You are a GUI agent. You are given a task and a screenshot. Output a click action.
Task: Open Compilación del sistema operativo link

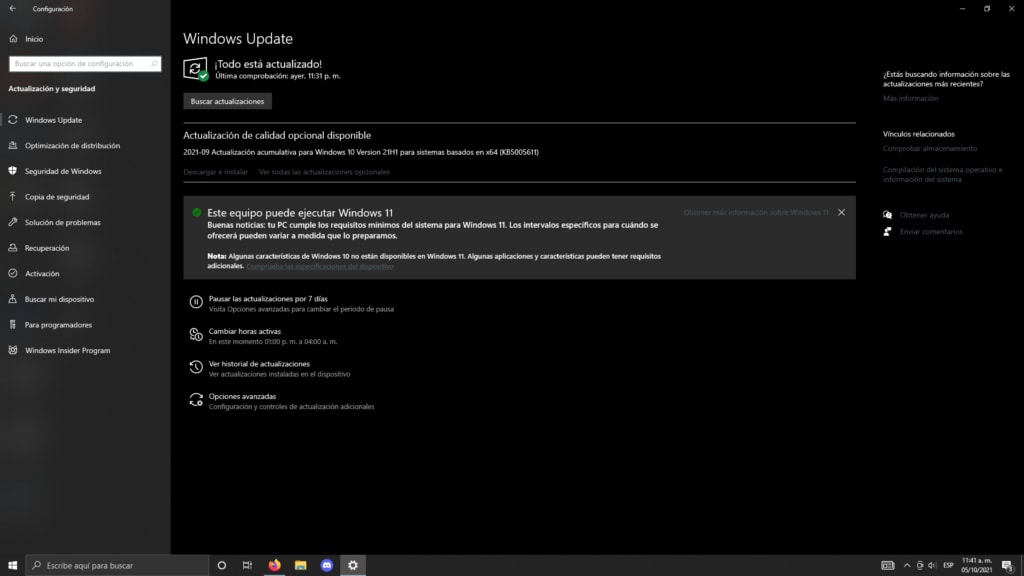[942, 174]
